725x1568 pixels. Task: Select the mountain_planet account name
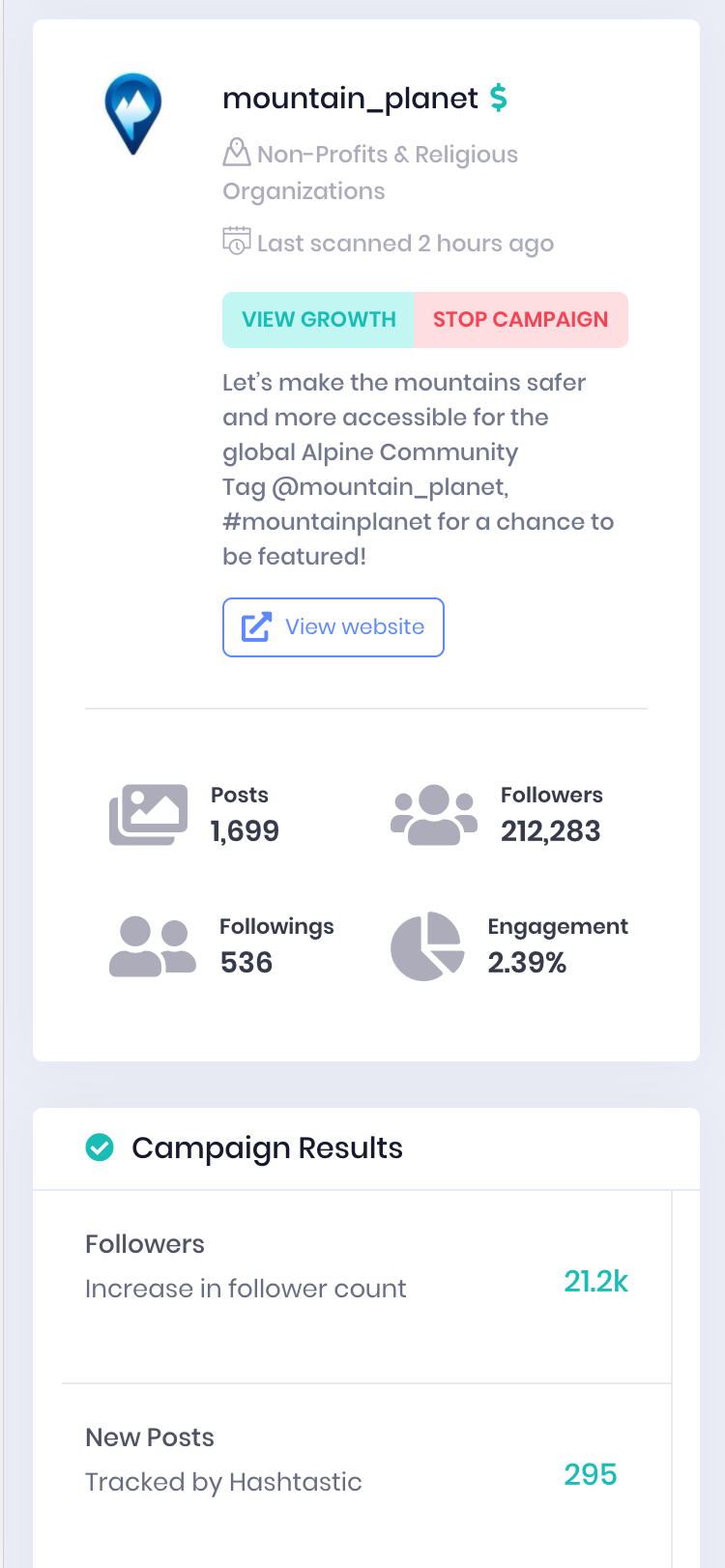(x=350, y=98)
